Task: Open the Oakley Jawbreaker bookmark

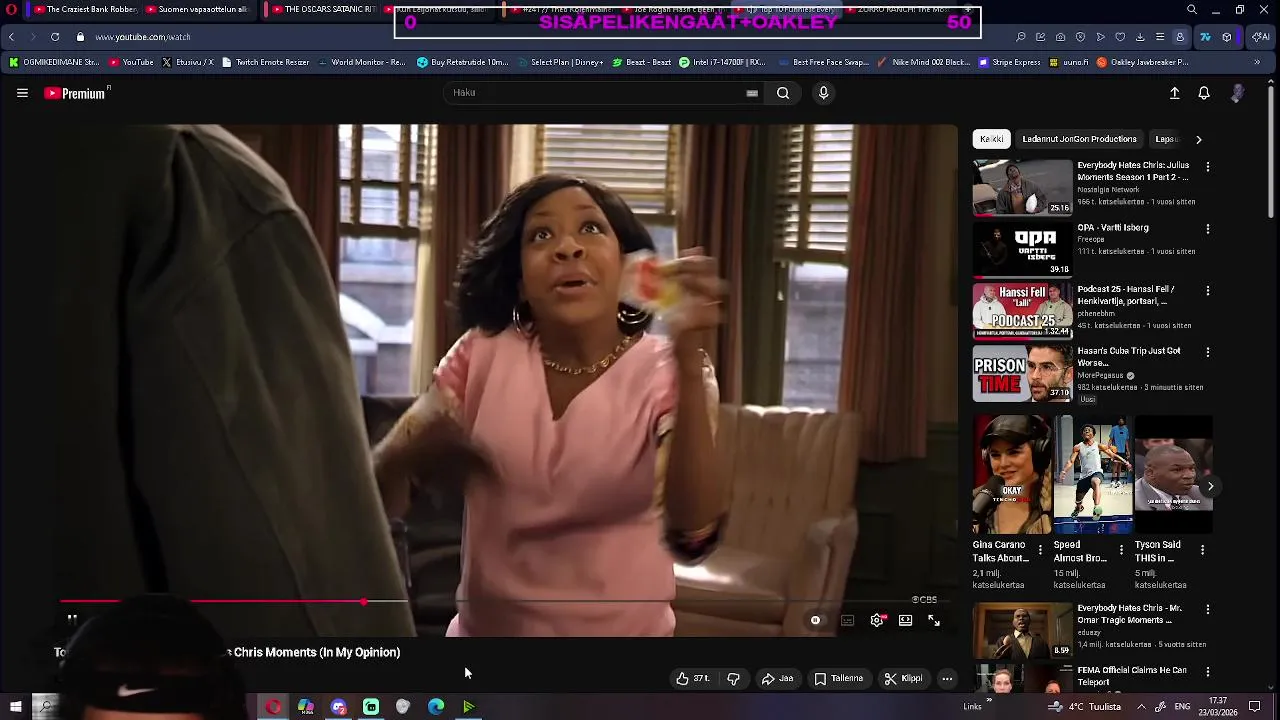Action: (1142, 62)
